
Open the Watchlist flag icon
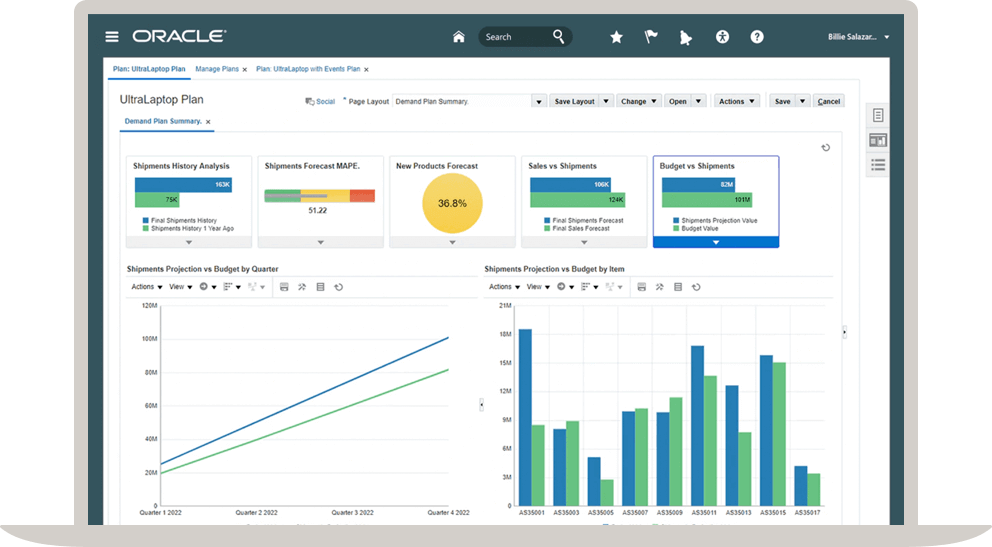pos(651,37)
